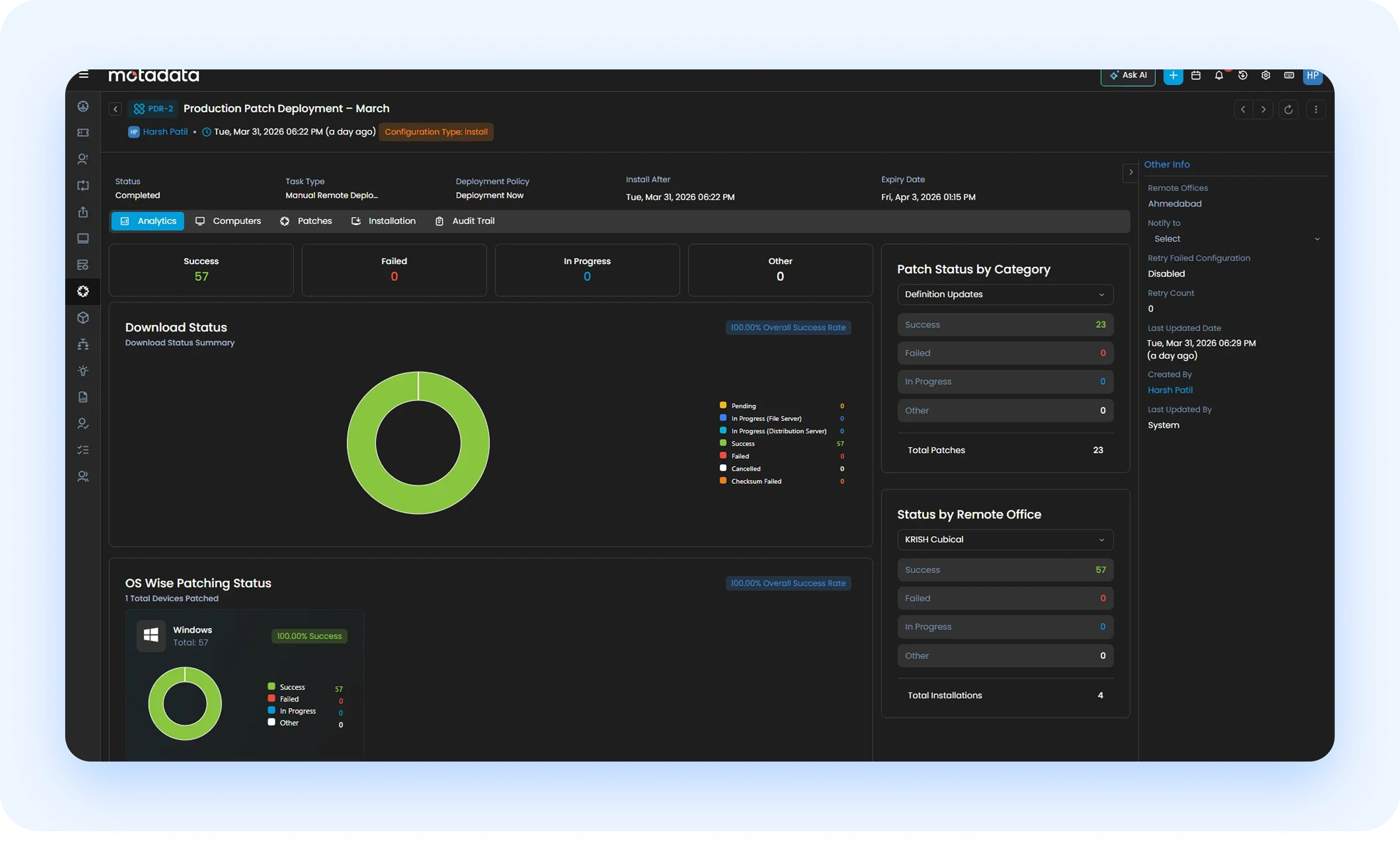1400x847 pixels.
Task: Open the report chart icon in the sidebar
Action: (x=83, y=397)
